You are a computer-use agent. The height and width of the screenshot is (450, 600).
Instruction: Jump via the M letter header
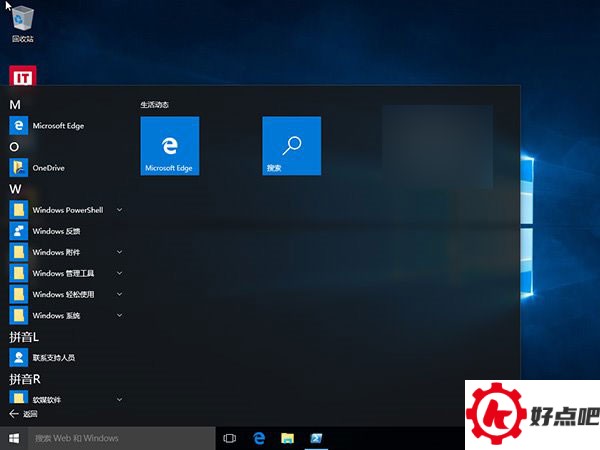coord(15,104)
